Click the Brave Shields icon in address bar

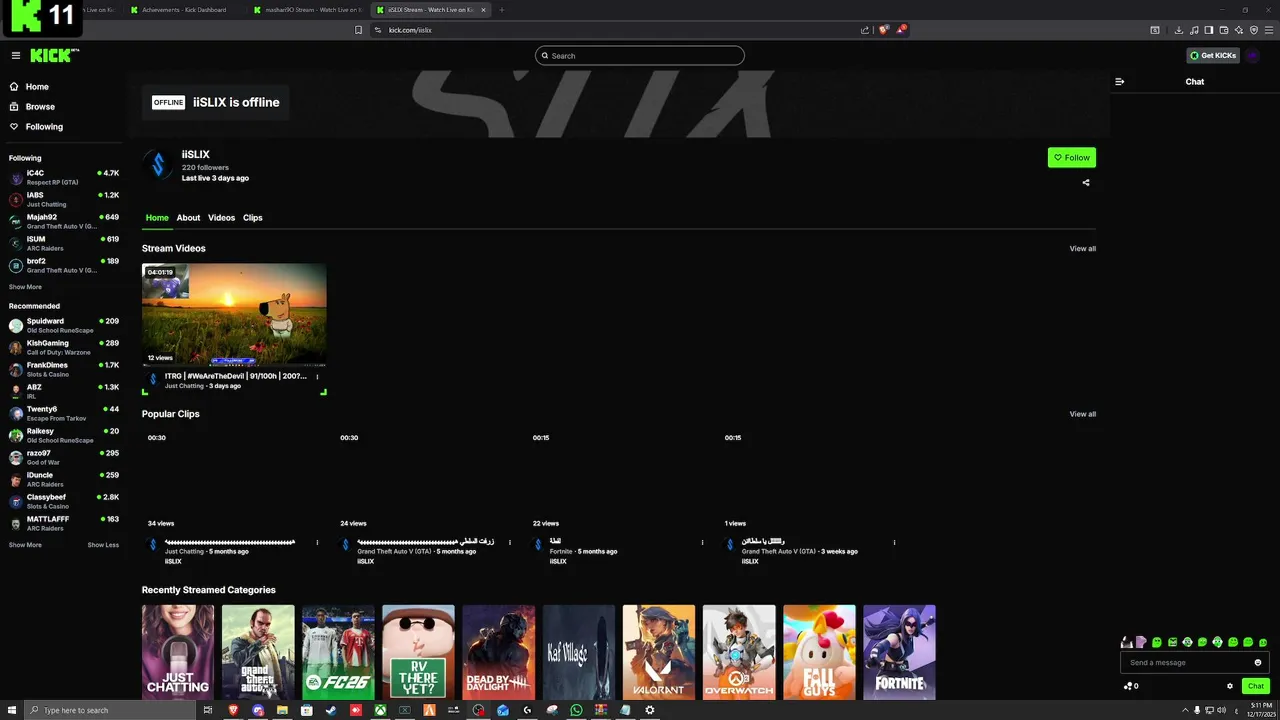(883, 30)
